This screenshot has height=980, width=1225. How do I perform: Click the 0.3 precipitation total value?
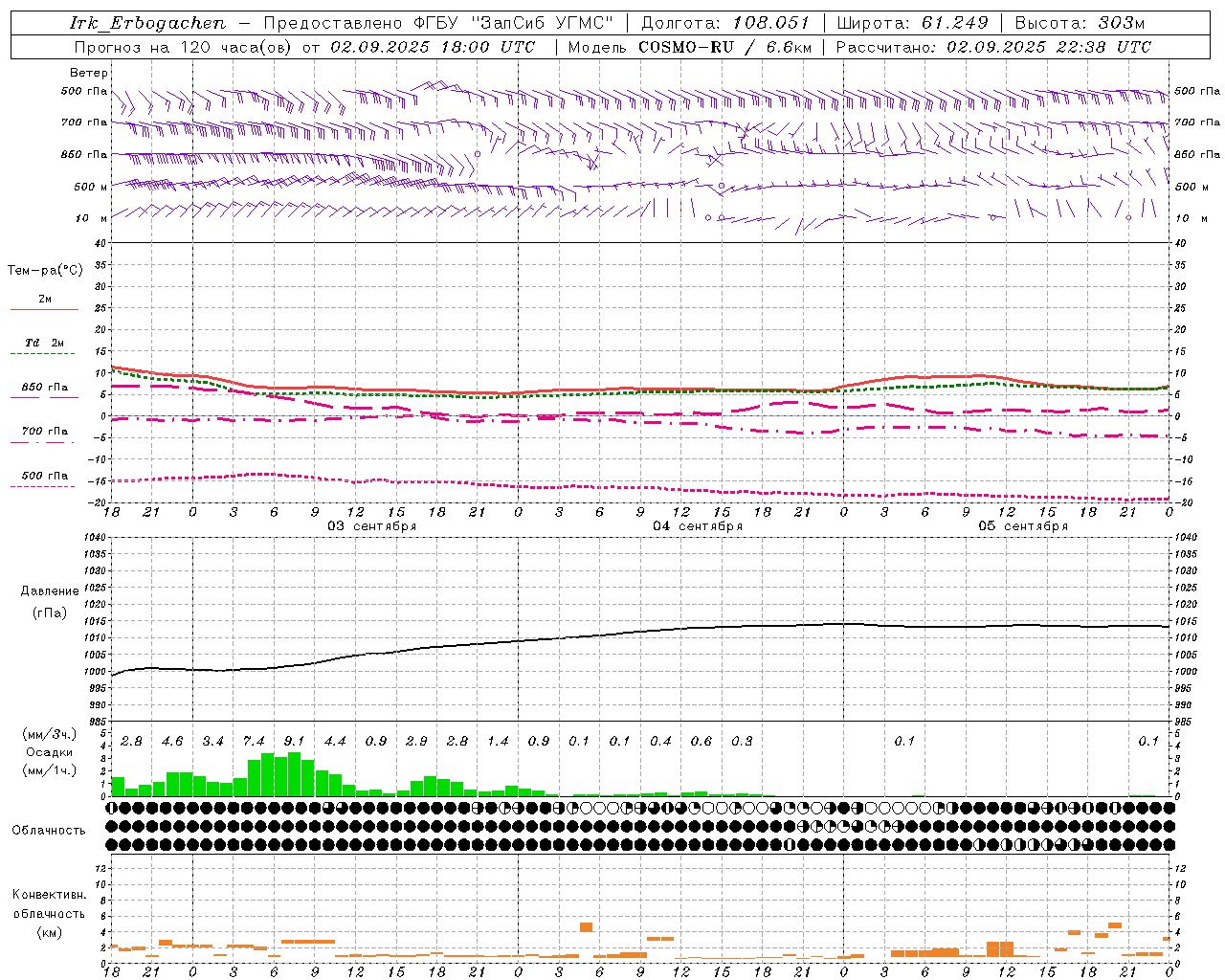pyautogui.click(x=742, y=742)
